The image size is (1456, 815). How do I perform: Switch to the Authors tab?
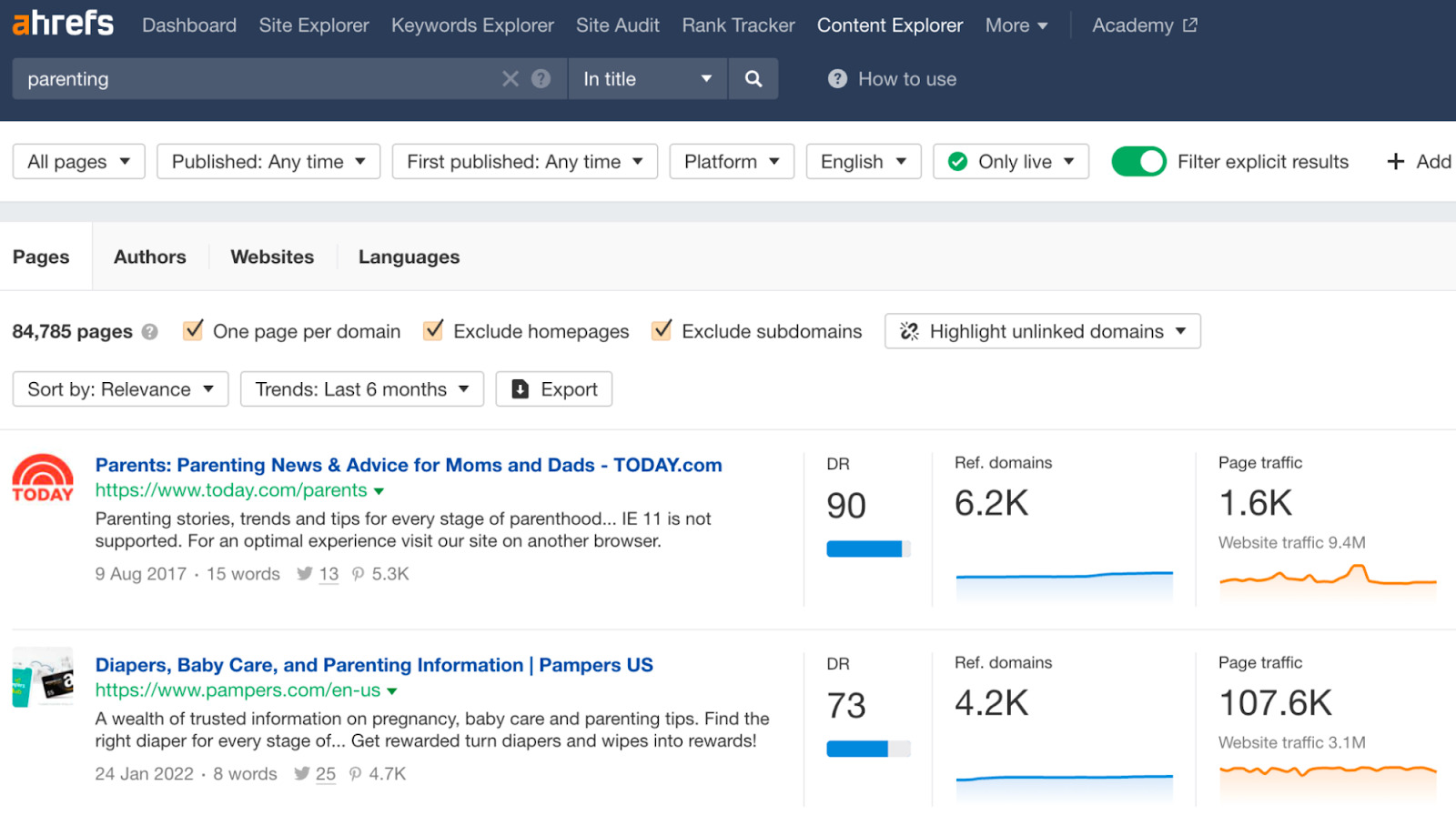[x=150, y=257]
